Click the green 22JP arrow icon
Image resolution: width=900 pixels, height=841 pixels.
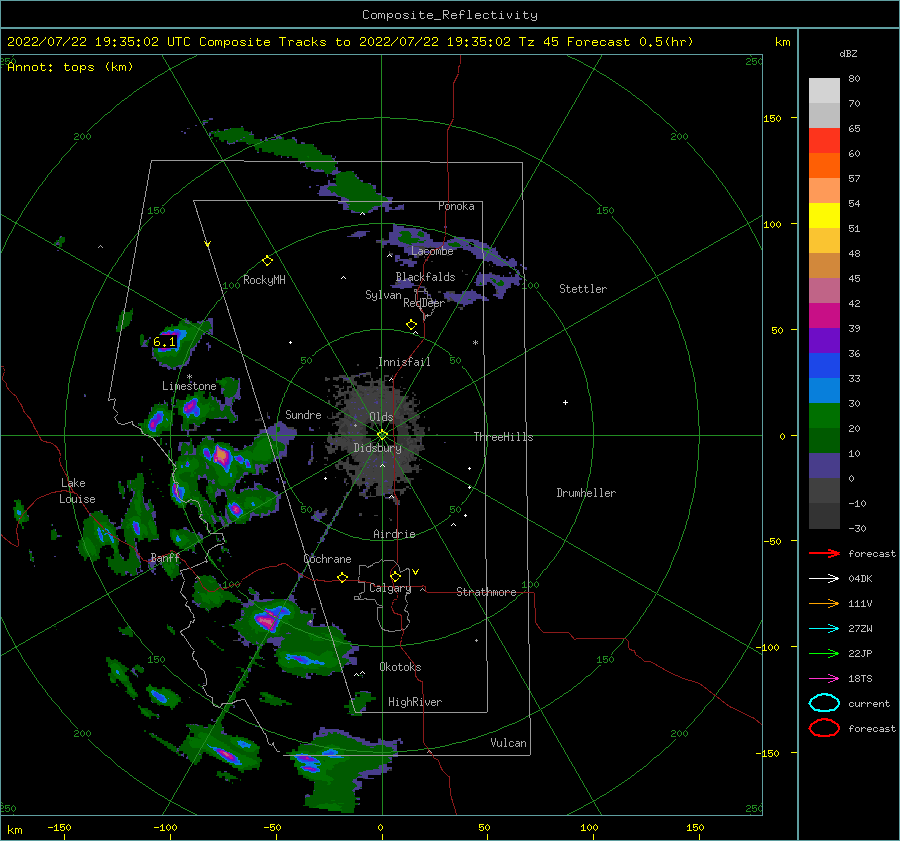coord(824,653)
